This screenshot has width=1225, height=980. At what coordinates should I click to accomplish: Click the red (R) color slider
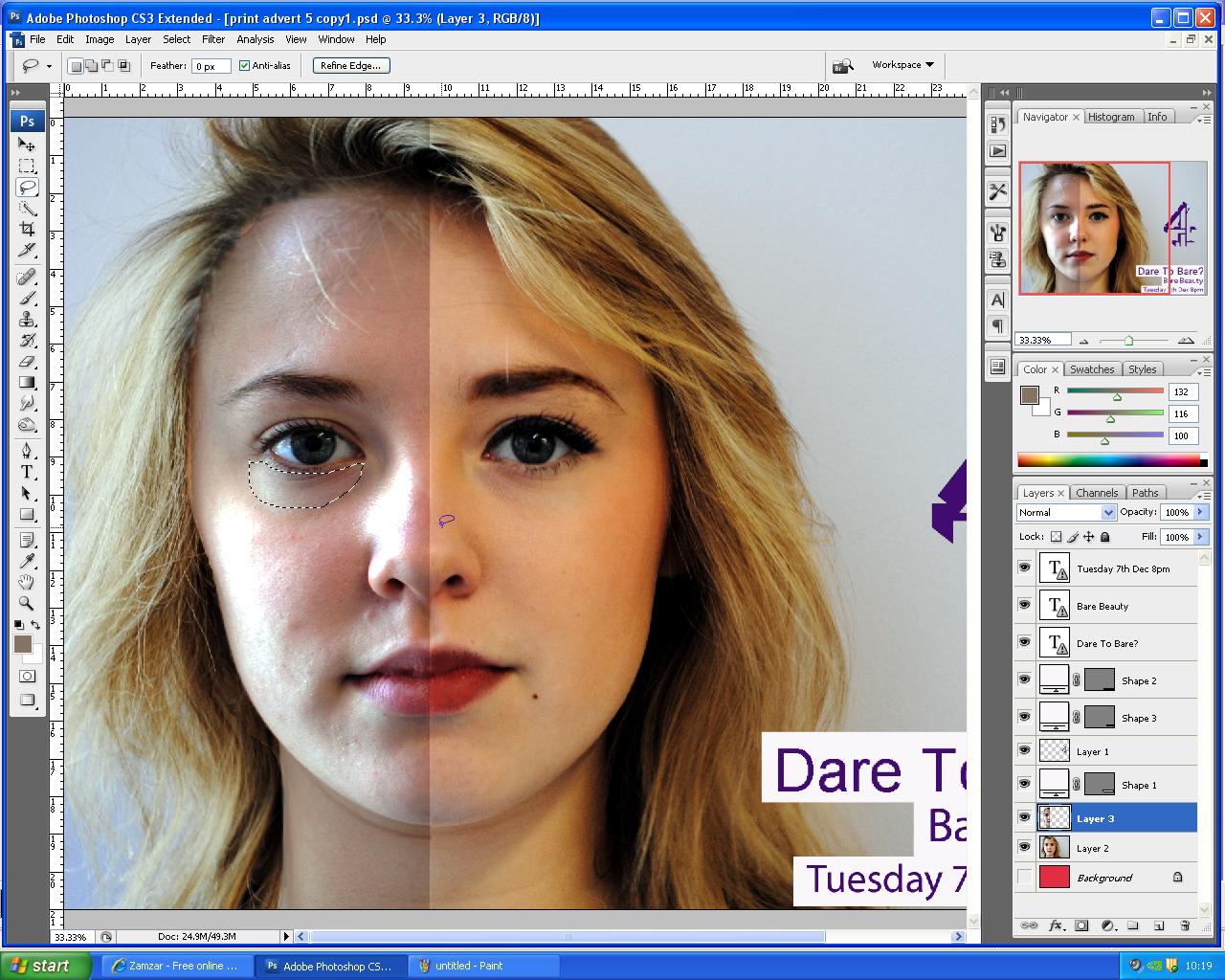pyautogui.click(x=1115, y=391)
